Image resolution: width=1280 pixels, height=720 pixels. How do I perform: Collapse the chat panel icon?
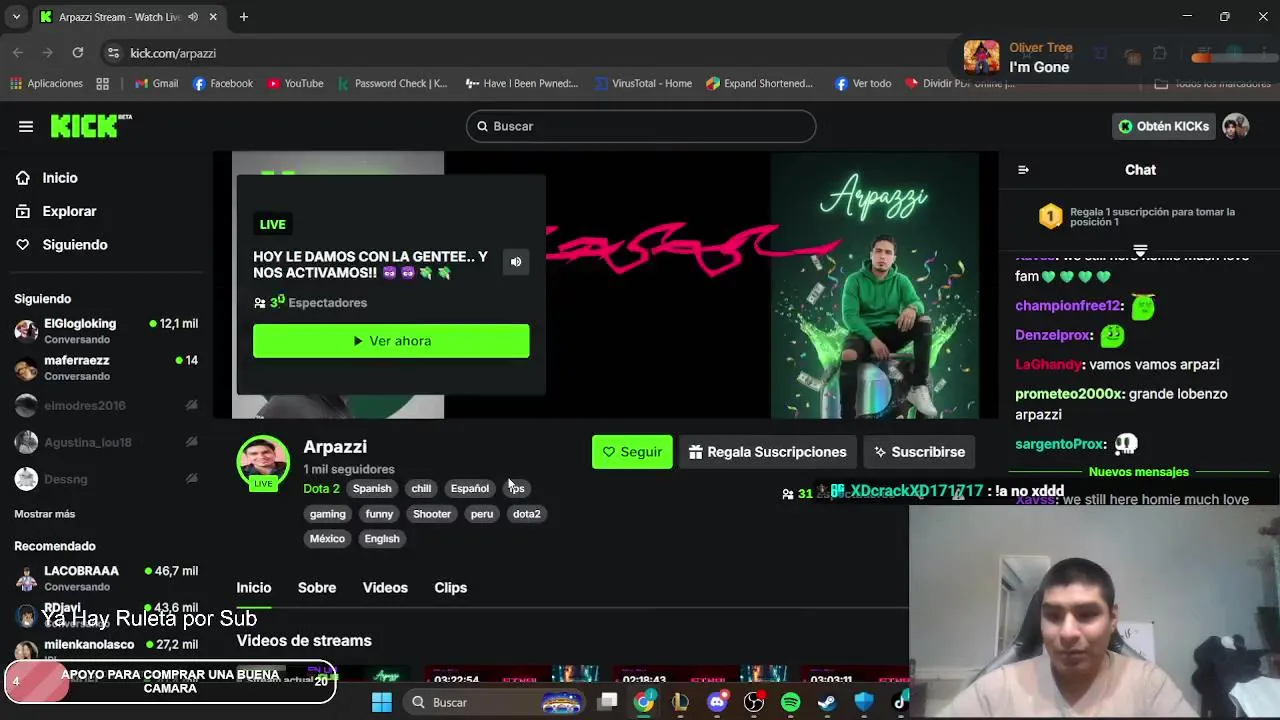1023,170
